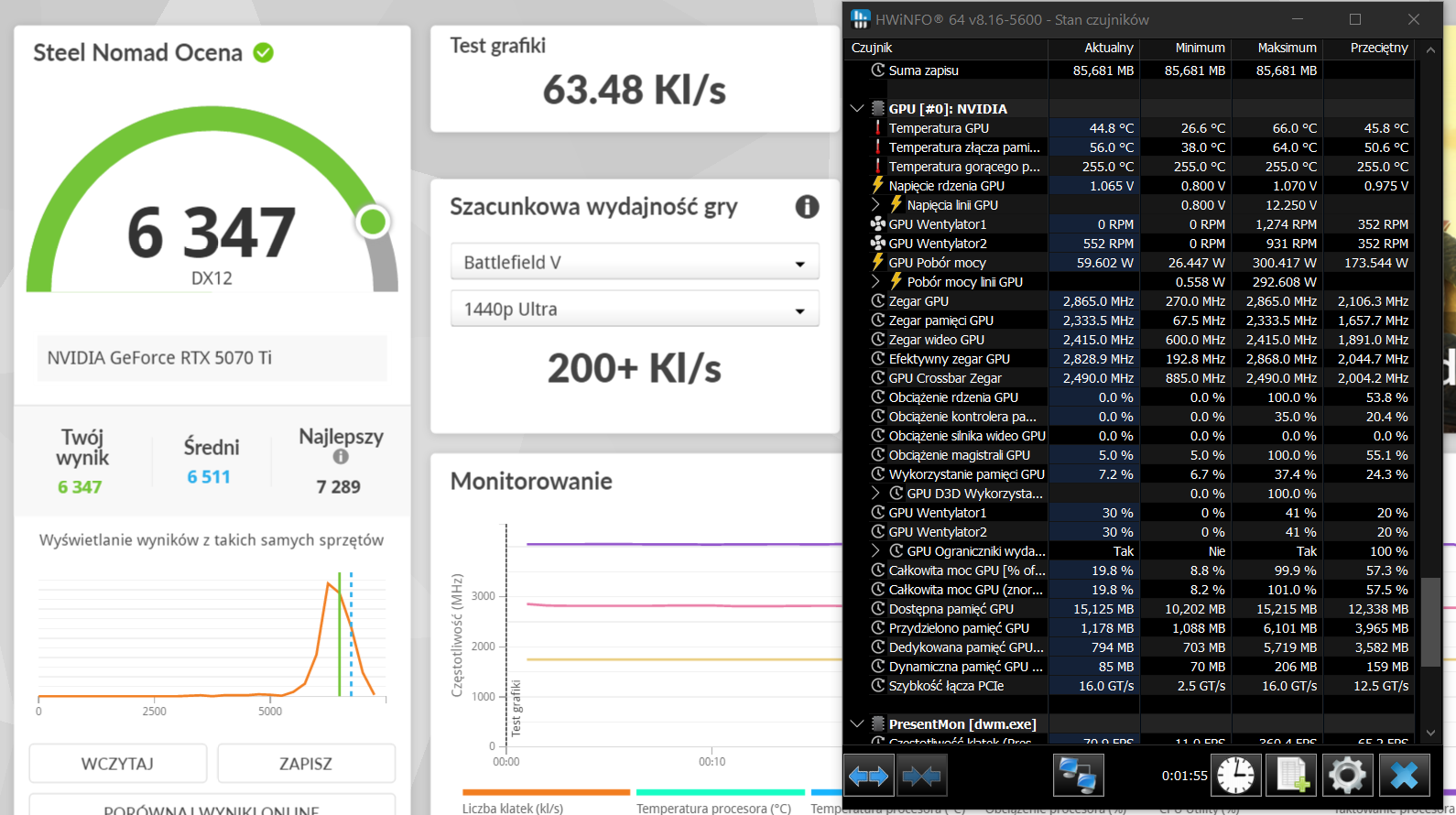1456x815 pixels.
Task: Click the Przeciętny column header
Action: (1378, 48)
